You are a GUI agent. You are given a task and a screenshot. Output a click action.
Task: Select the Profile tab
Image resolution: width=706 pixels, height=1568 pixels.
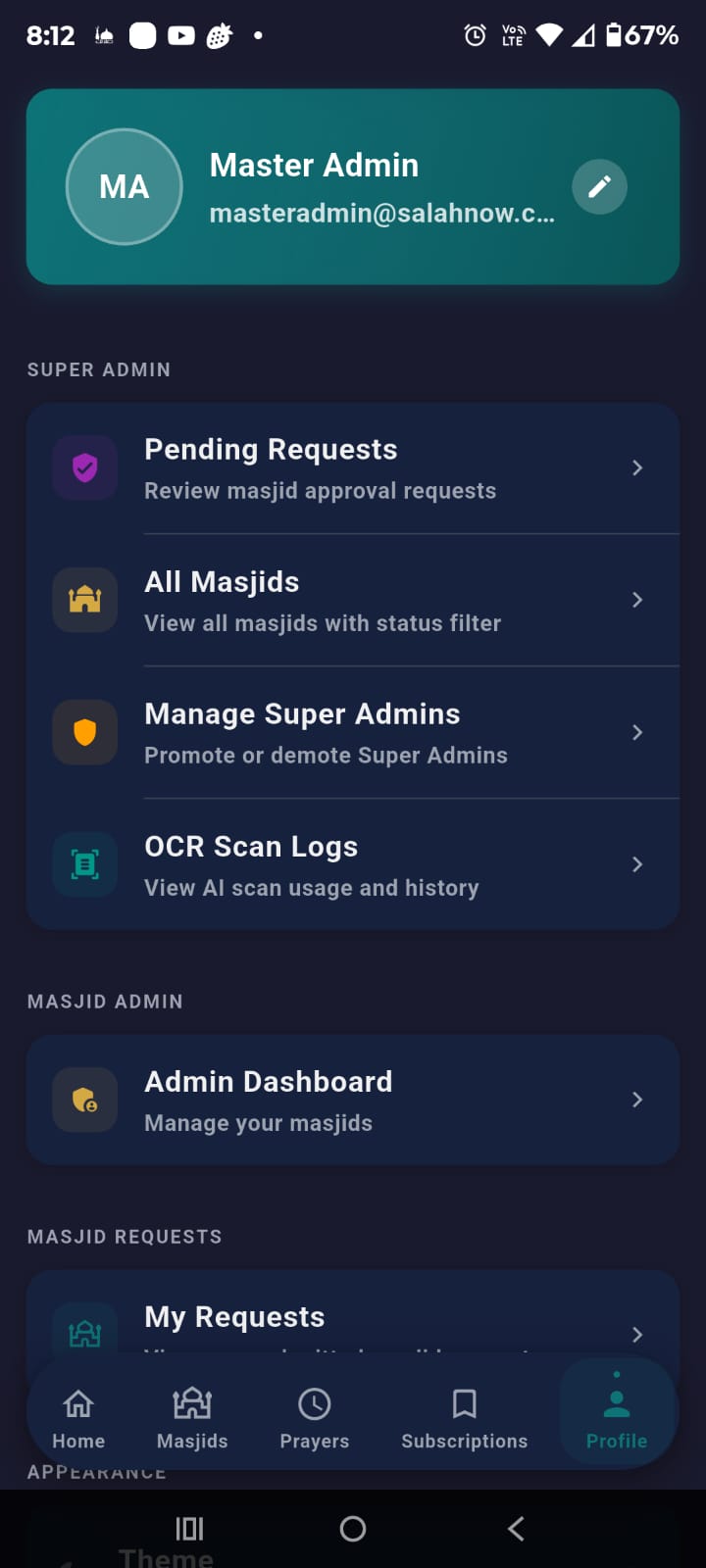pyautogui.click(x=617, y=1417)
